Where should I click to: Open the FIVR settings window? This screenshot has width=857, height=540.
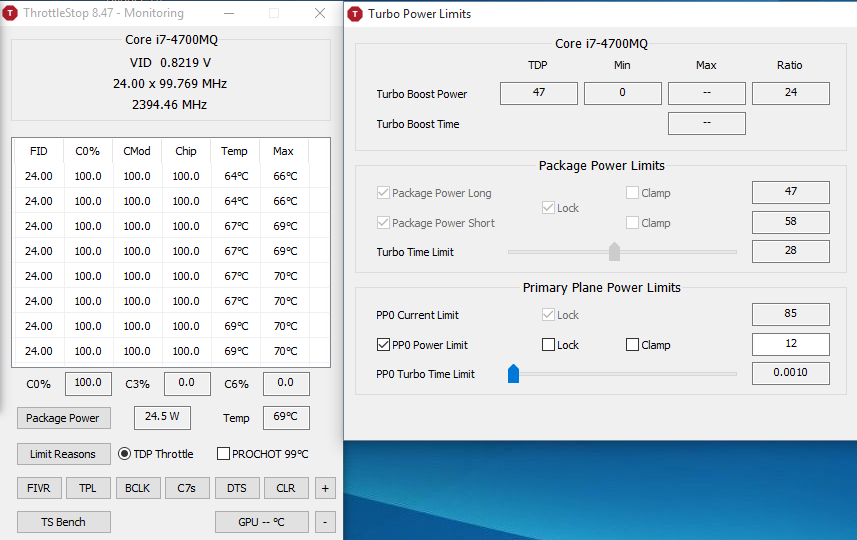(x=38, y=488)
